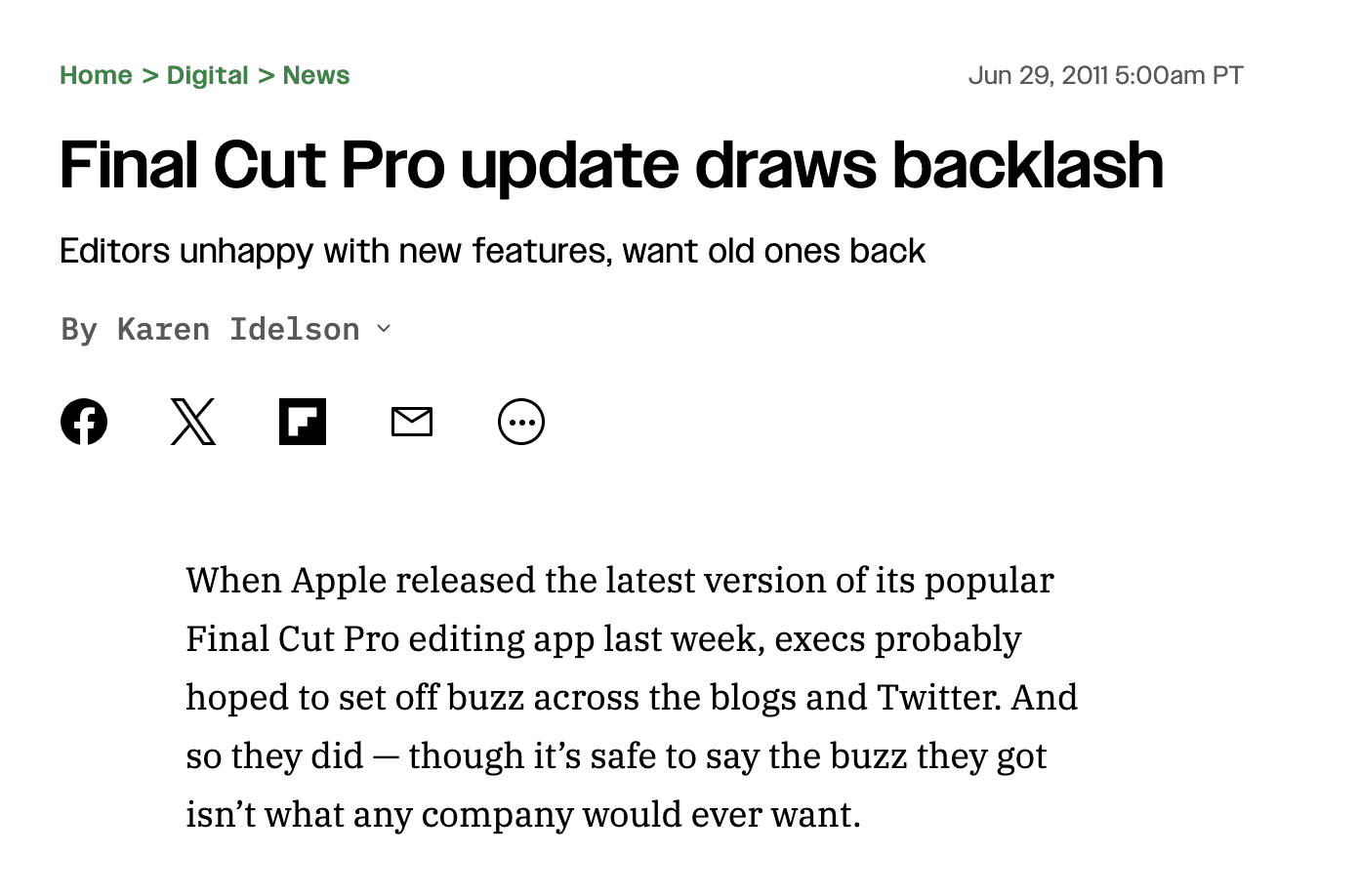1359x896 pixels.
Task: Share the article on X
Action: pos(193,422)
